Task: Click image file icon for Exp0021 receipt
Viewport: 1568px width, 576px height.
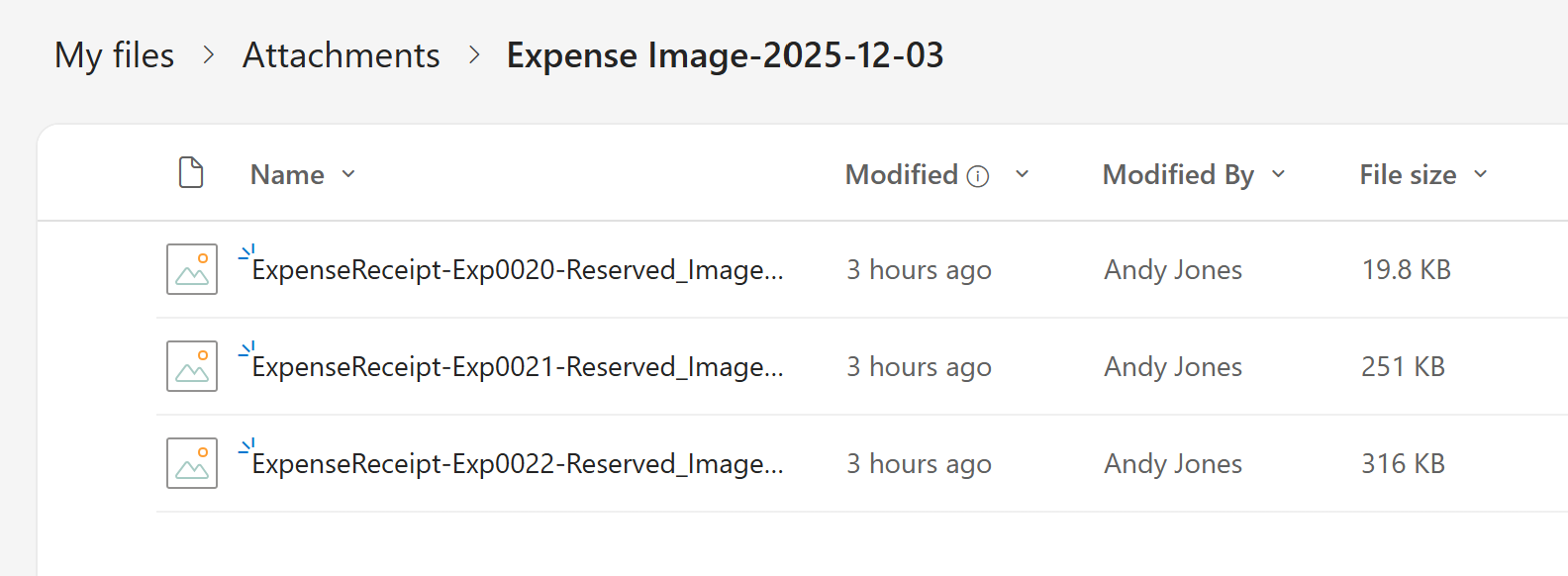Action: pyautogui.click(x=192, y=366)
